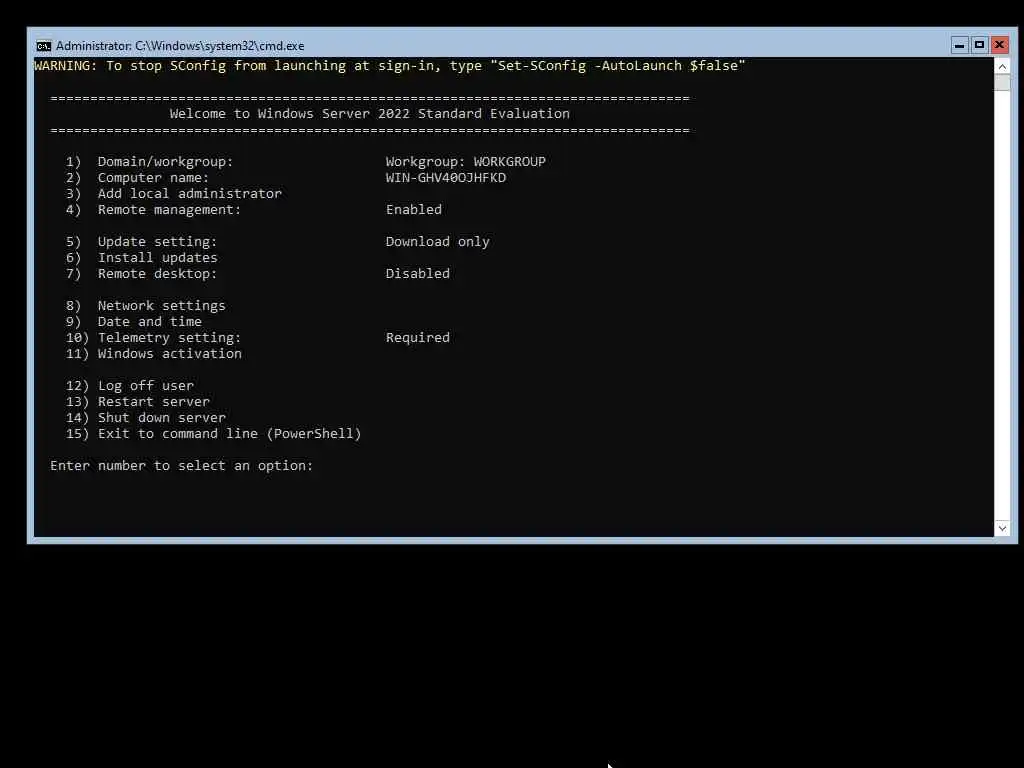Click the 'Required' telemetry value

(417, 338)
